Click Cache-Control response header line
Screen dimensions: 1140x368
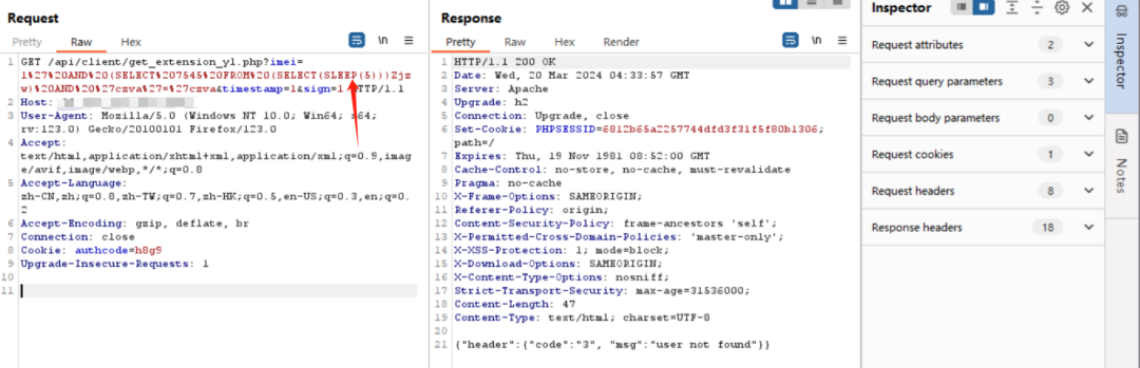point(622,169)
